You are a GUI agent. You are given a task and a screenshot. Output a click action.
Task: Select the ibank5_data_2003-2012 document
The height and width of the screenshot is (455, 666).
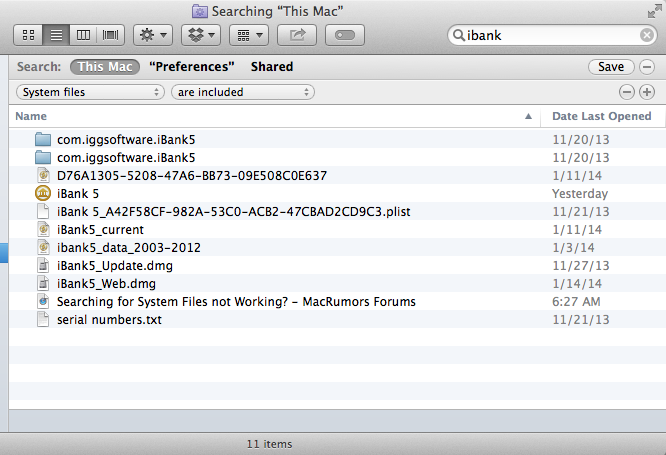(x=338, y=248)
